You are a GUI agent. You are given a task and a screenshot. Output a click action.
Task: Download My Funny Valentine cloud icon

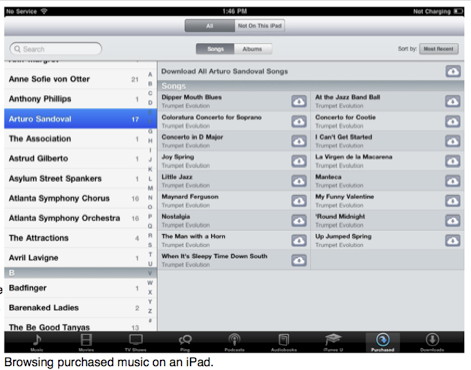coord(453,201)
